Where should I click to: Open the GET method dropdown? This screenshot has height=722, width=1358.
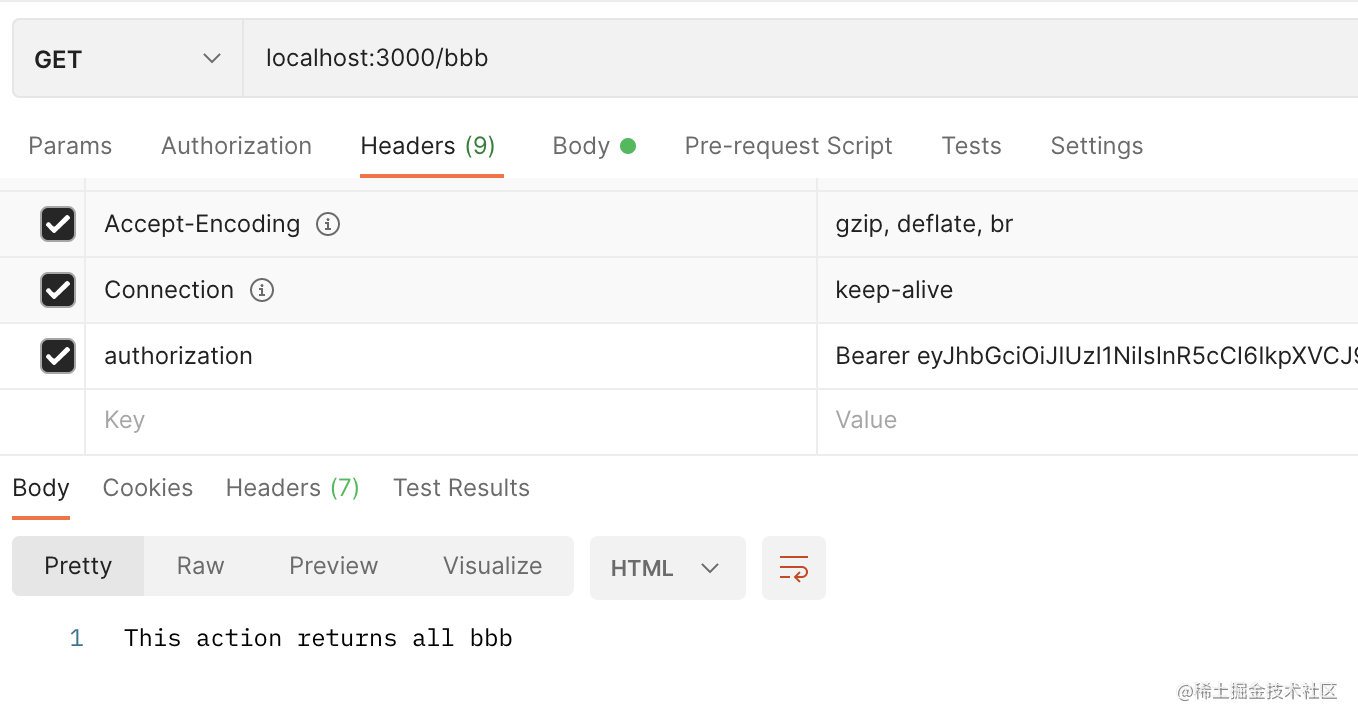(x=127, y=59)
